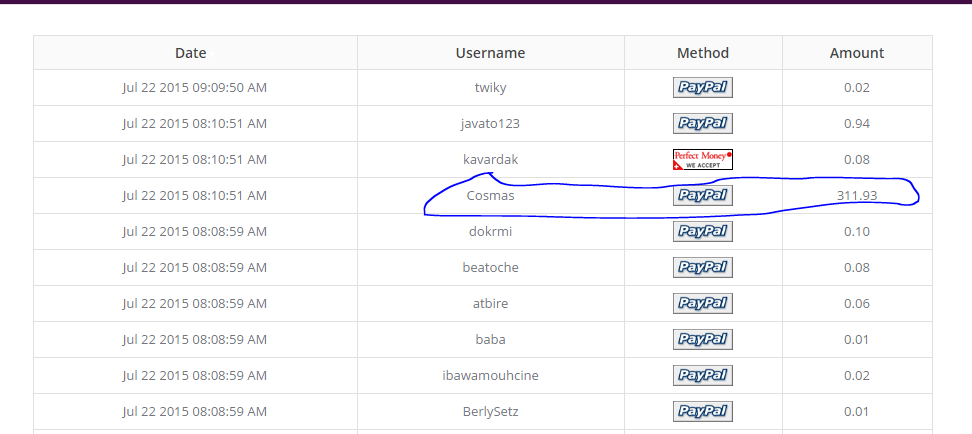The height and width of the screenshot is (434, 972).
Task: Select the username kavardak
Action: click(x=490, y=160)
